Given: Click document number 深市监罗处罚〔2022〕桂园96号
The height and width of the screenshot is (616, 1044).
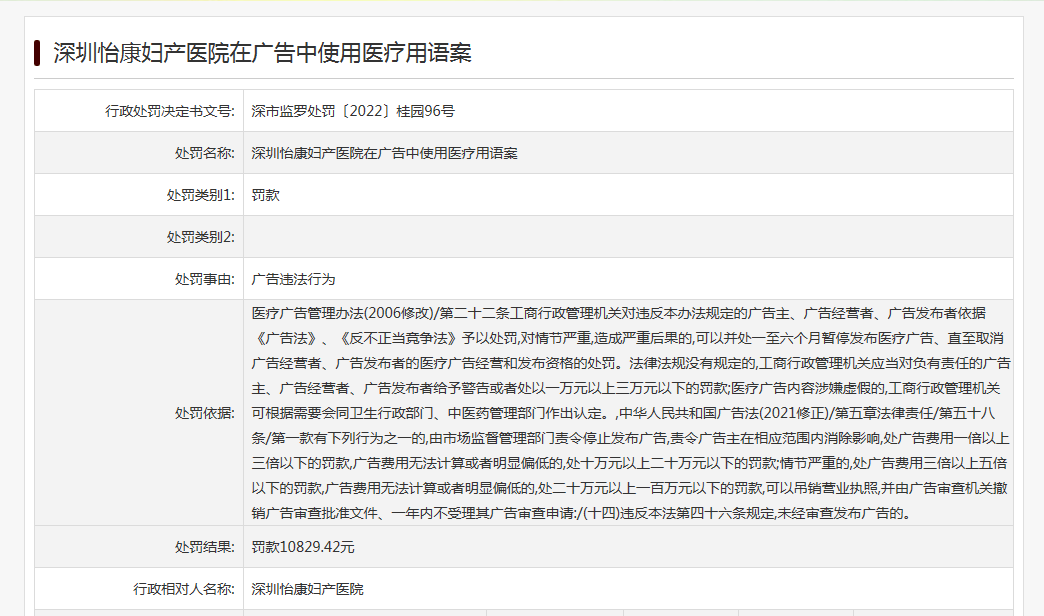Looking at the screenshot, I should click(353, 111).
